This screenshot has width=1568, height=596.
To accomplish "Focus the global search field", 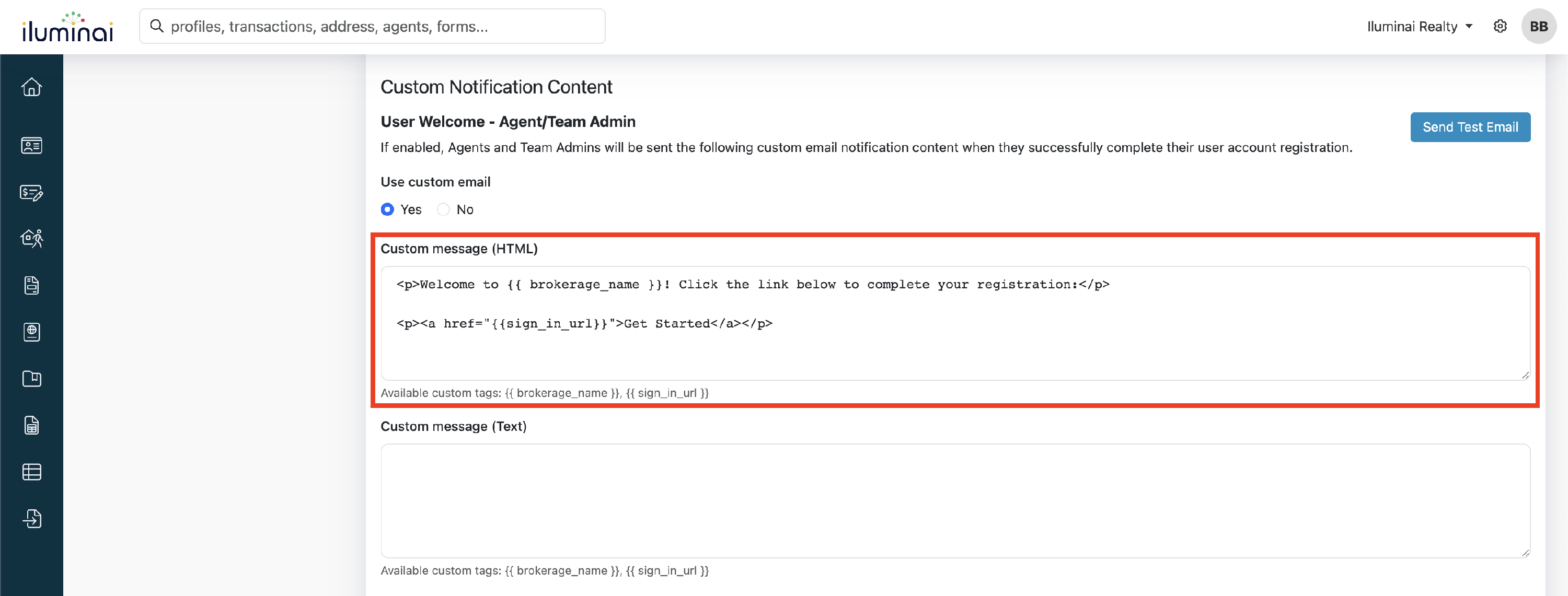I will (x=372, y=26).
